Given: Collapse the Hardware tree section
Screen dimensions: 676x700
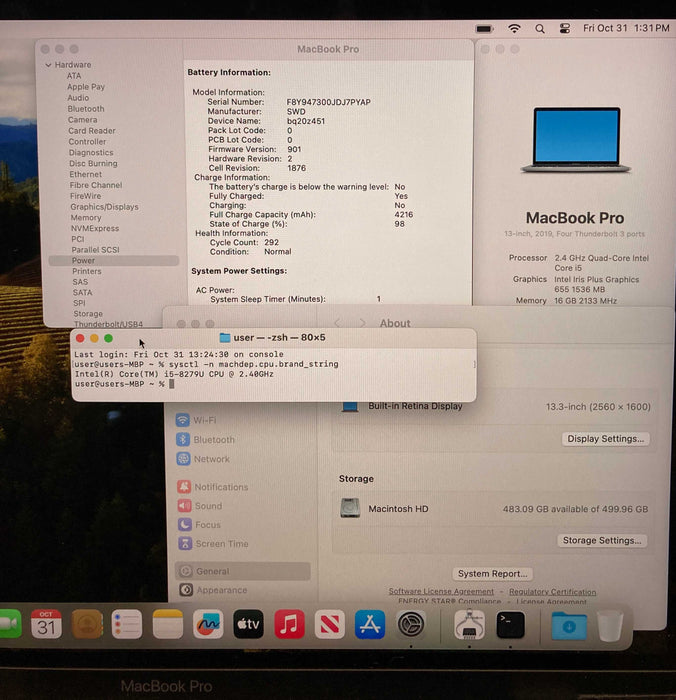Looking at the screenshot, I should pyautogui.click(x=48, y=65).
